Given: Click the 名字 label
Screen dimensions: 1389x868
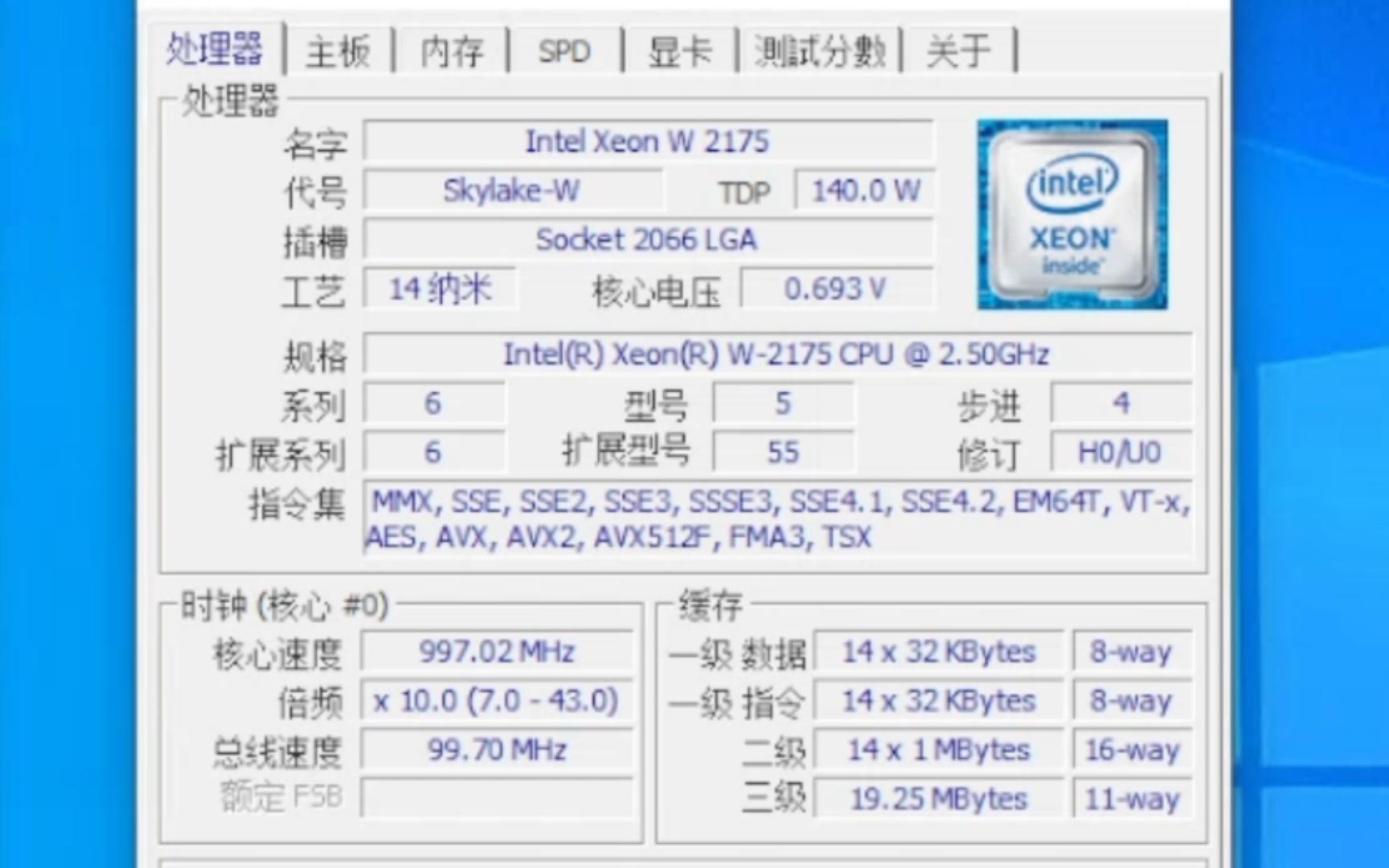Looking at the screenshot, I should [x=315, y=144].
